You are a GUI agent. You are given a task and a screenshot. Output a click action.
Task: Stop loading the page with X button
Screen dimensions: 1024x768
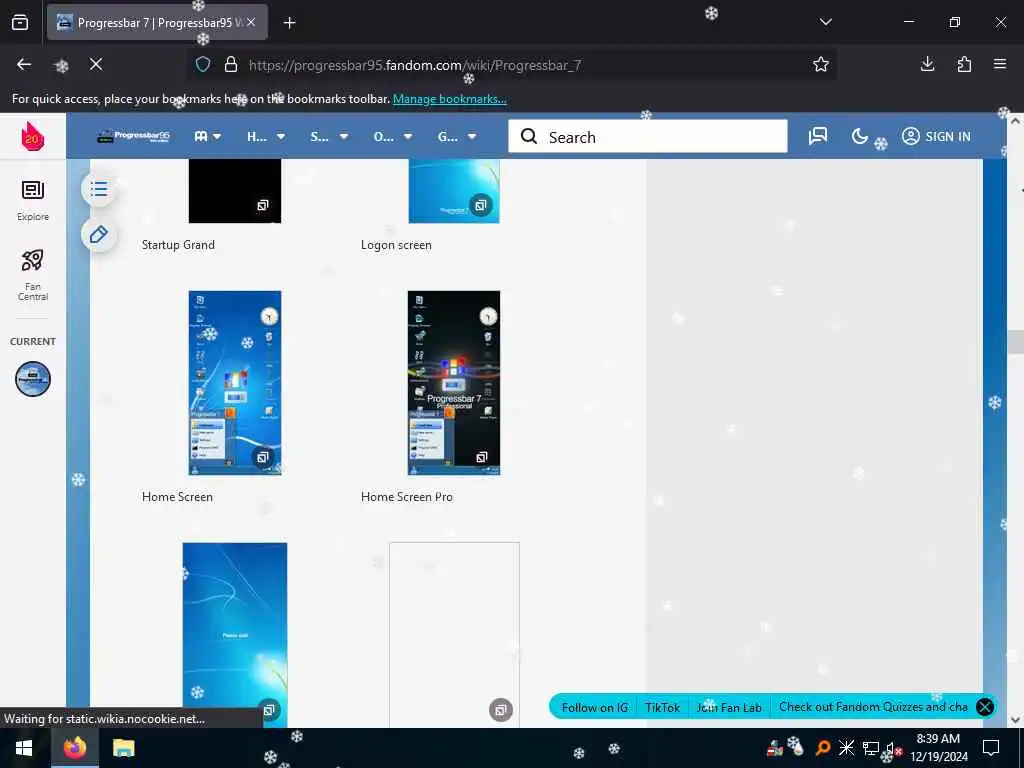point(96,64)
